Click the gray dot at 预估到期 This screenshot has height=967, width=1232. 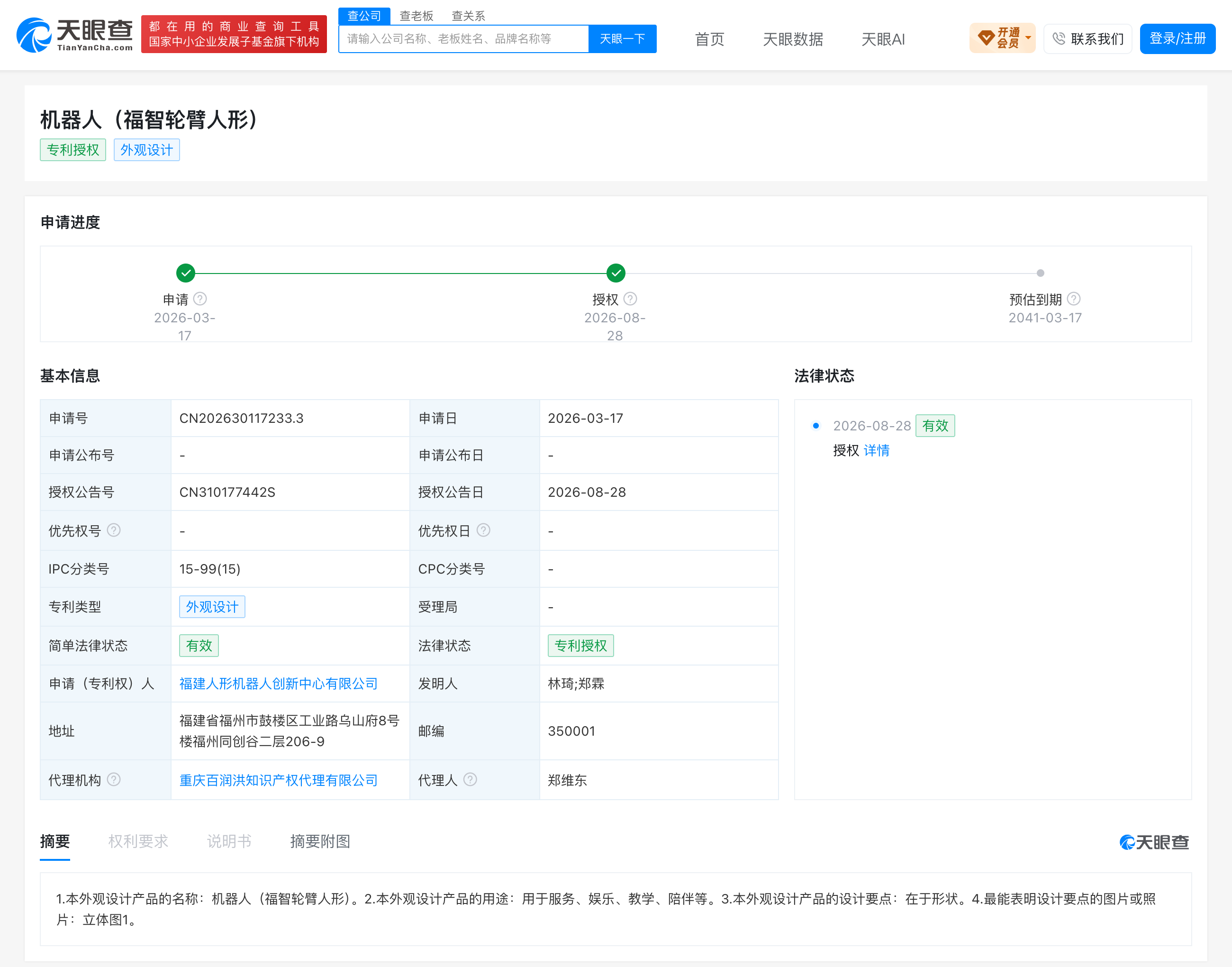[1040, 273]
